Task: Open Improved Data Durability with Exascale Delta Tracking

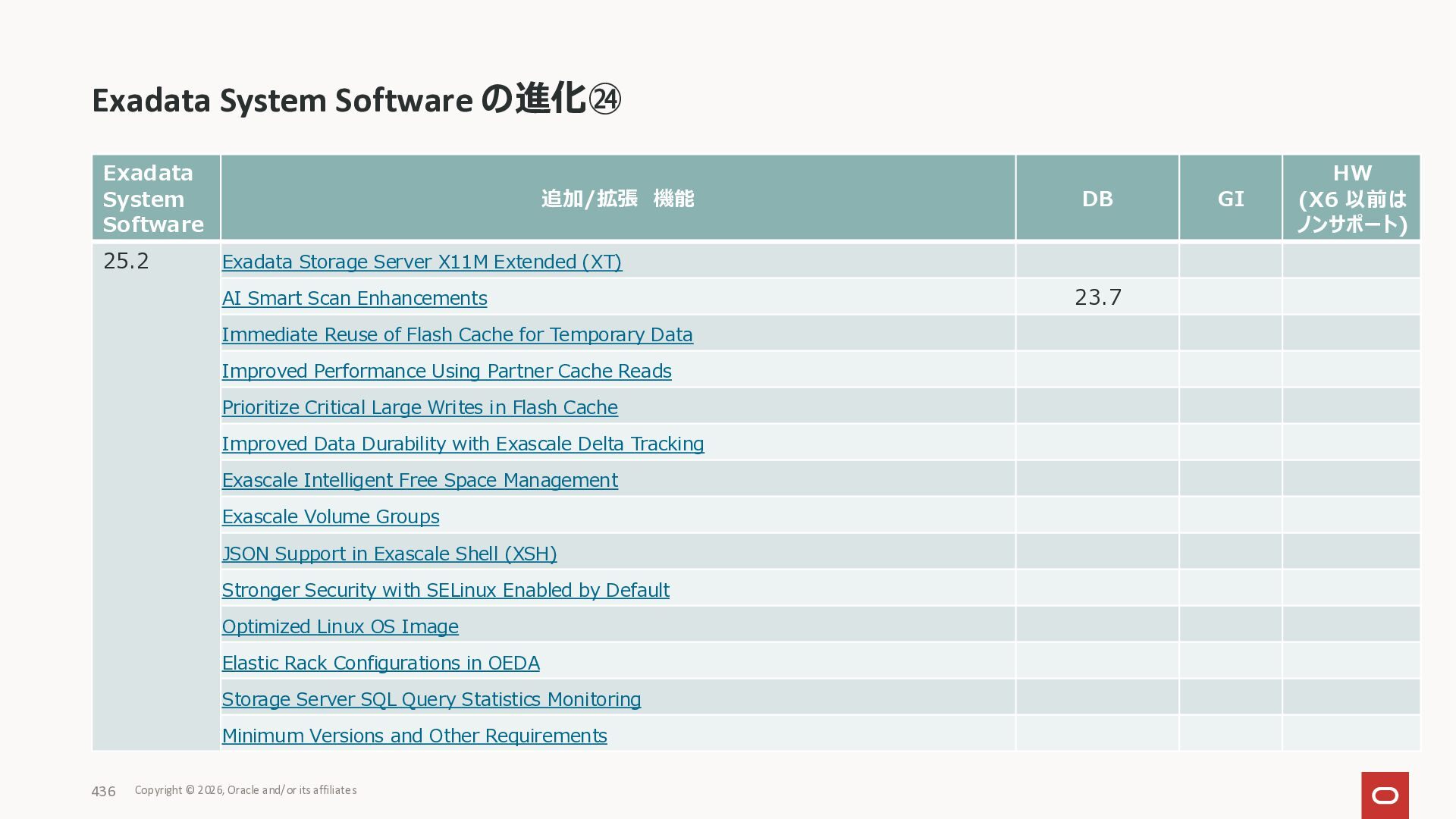Action: pyautogui.click(x=463, y=444)
